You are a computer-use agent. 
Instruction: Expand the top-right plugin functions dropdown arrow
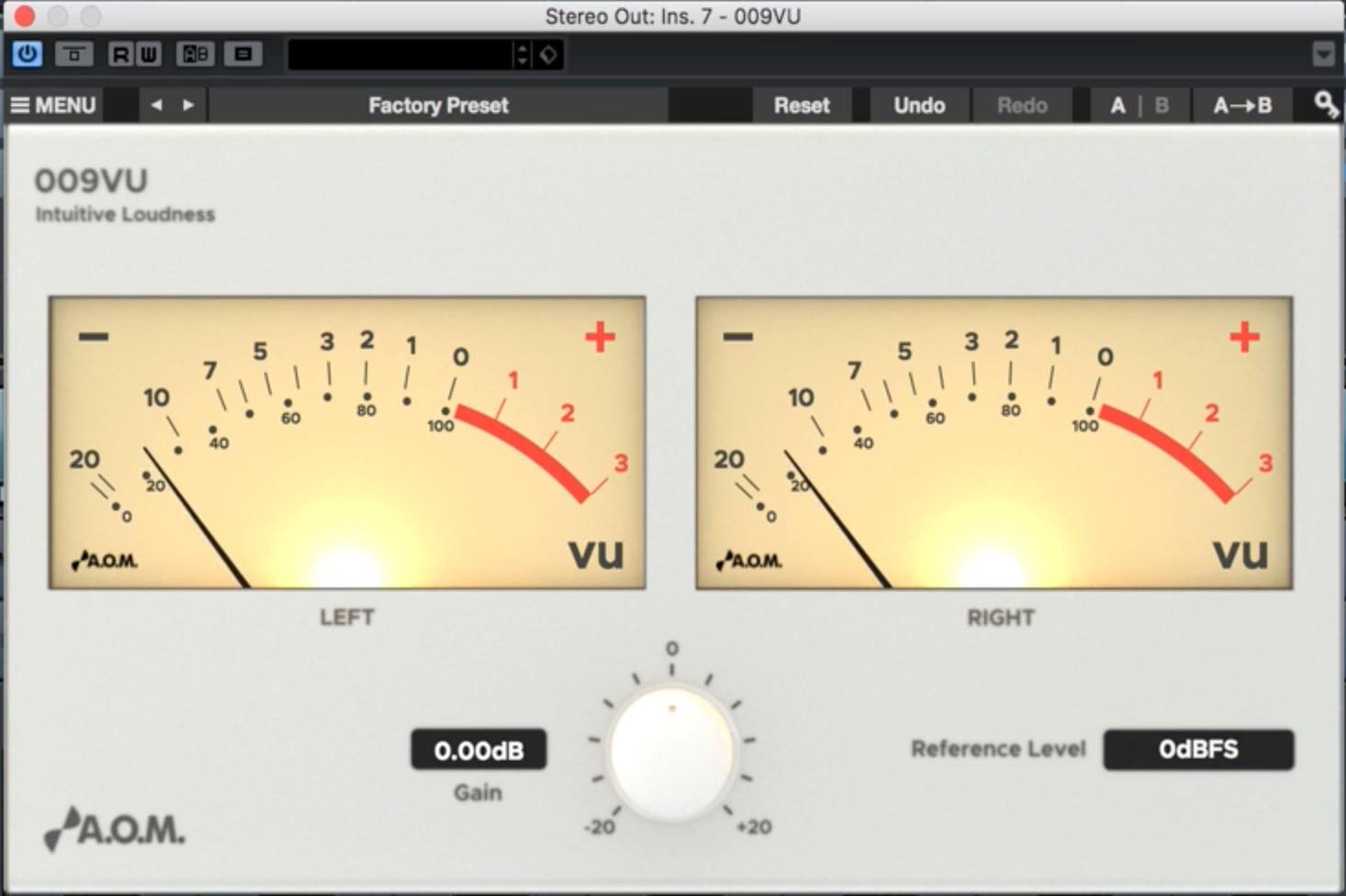coord(1323,54)
